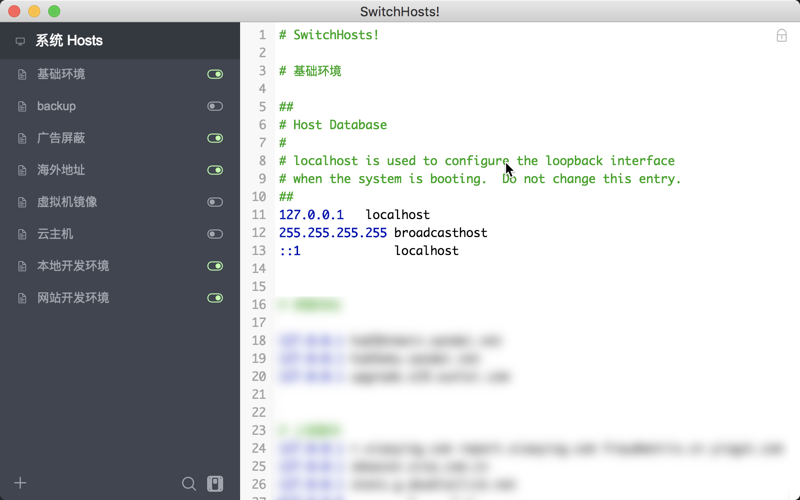The height and width of the screenshot is (500, 800).
Task: Click the '# Host Database' comment line
Action: pos(333,124)
